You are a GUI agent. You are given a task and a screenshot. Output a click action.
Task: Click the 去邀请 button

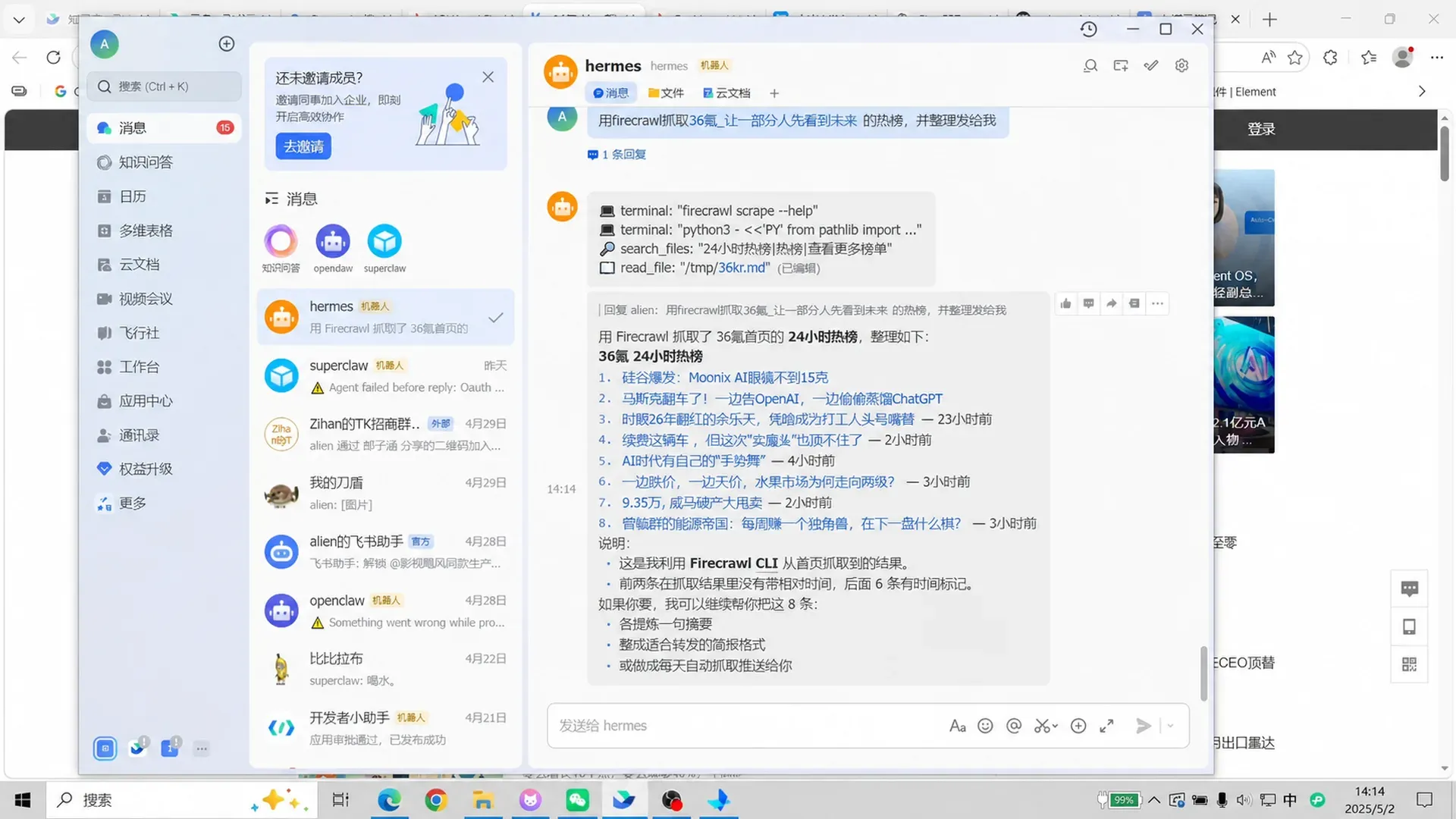pos(303,146)
